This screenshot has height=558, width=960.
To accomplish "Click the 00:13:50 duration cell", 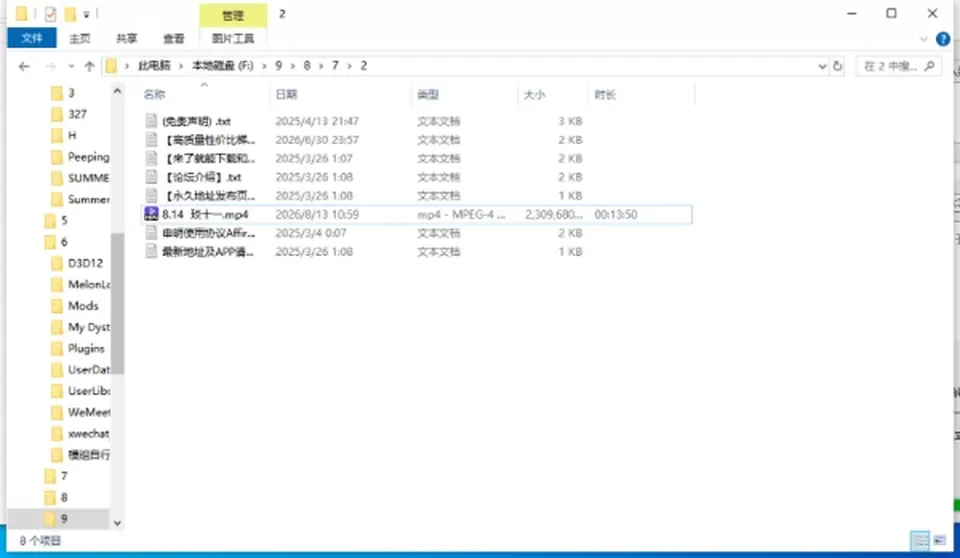I will pos(616,214).
